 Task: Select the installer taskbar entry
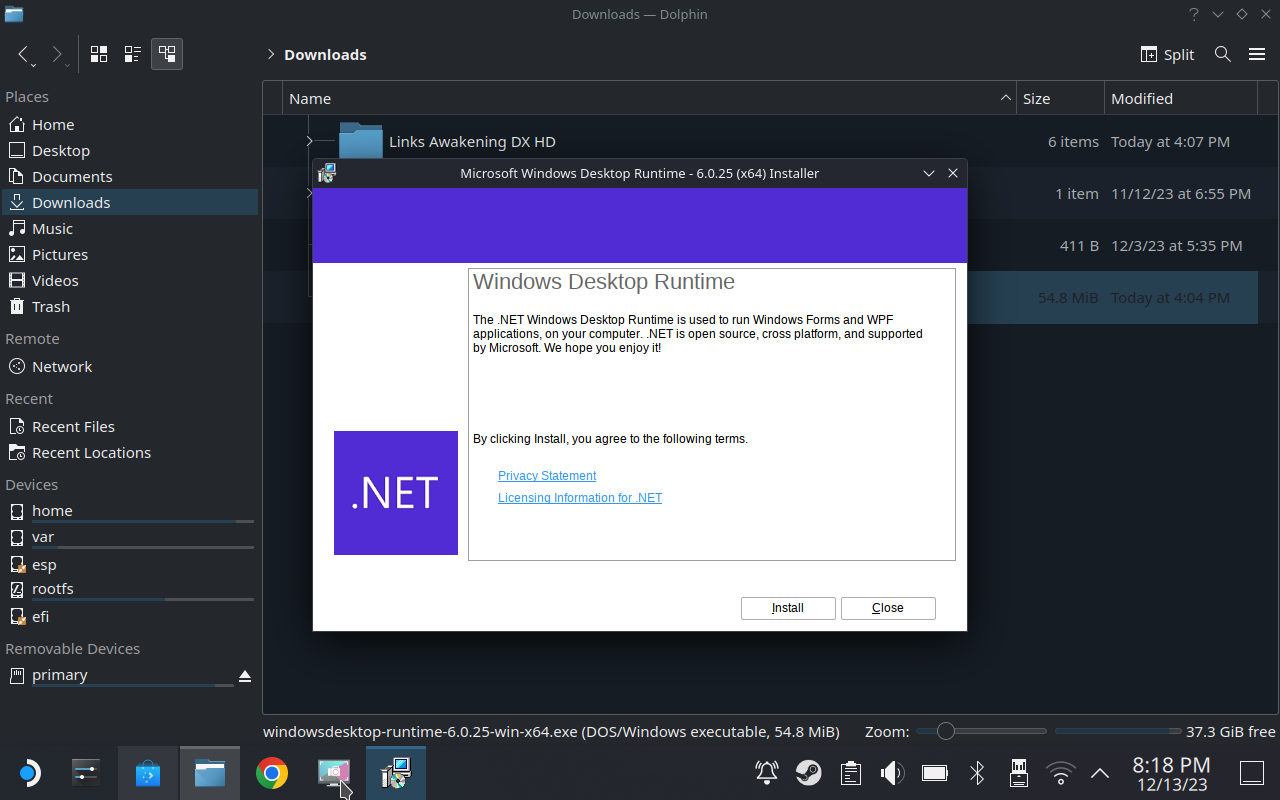(396, 773)
